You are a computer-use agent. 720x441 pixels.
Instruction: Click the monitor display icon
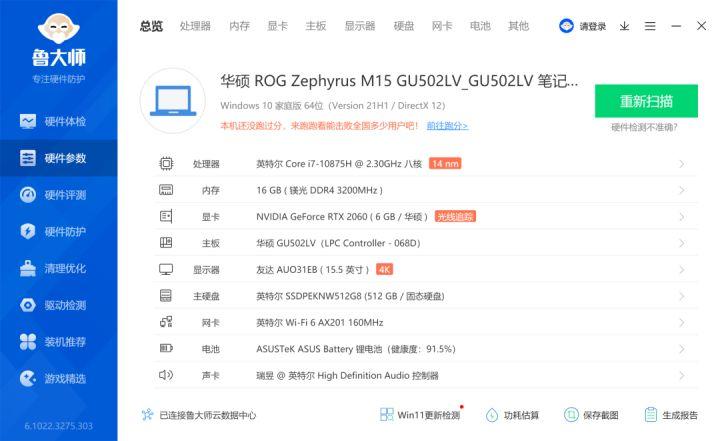pos(166,269)
